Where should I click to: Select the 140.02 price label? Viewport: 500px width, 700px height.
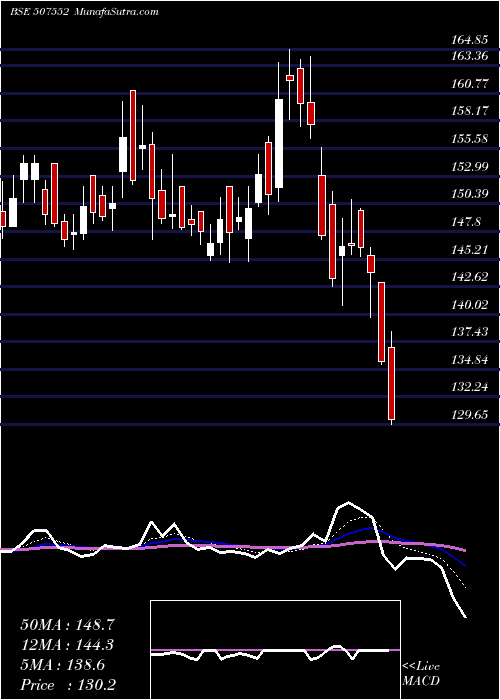(470, 305)
